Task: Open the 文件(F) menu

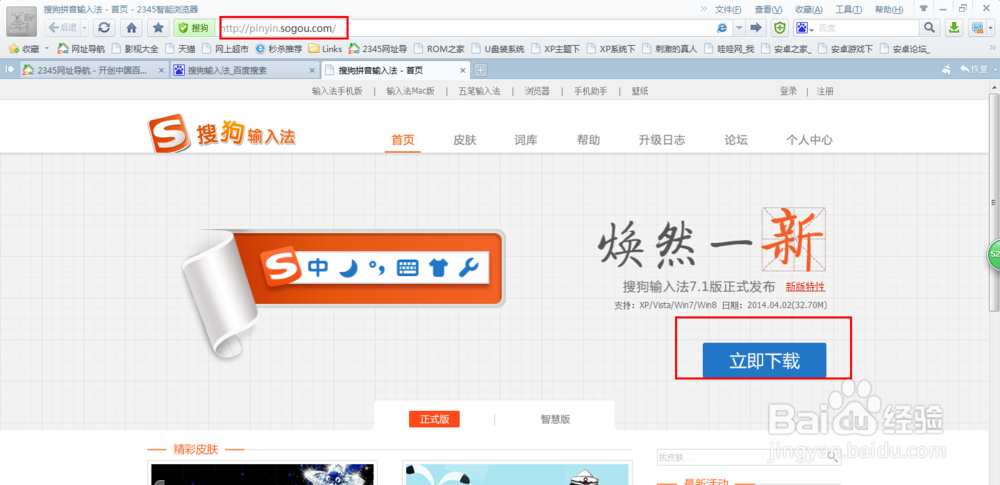Action: pos(728,10)
